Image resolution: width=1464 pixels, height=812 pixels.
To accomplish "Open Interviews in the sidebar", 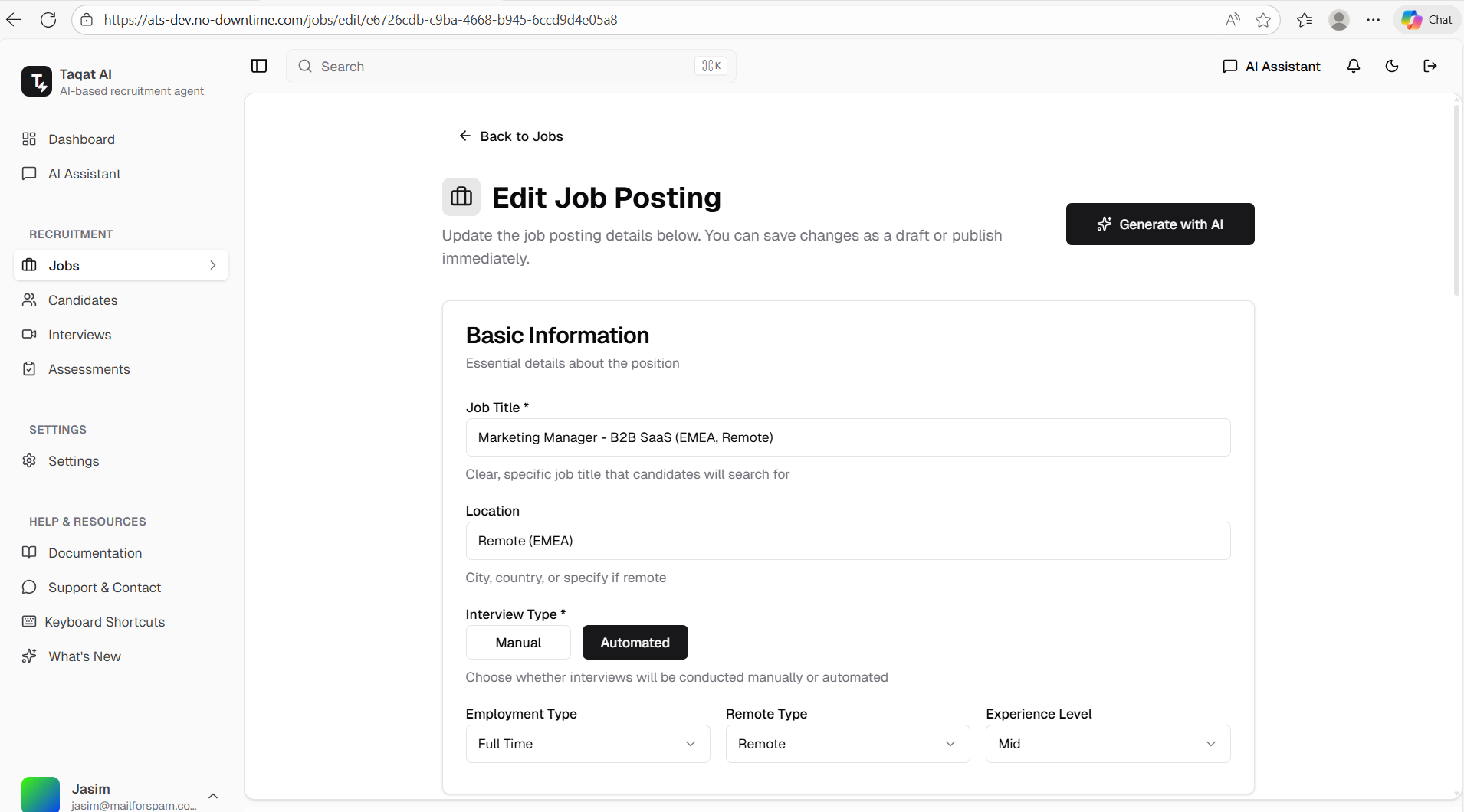I will click(80, 335).
